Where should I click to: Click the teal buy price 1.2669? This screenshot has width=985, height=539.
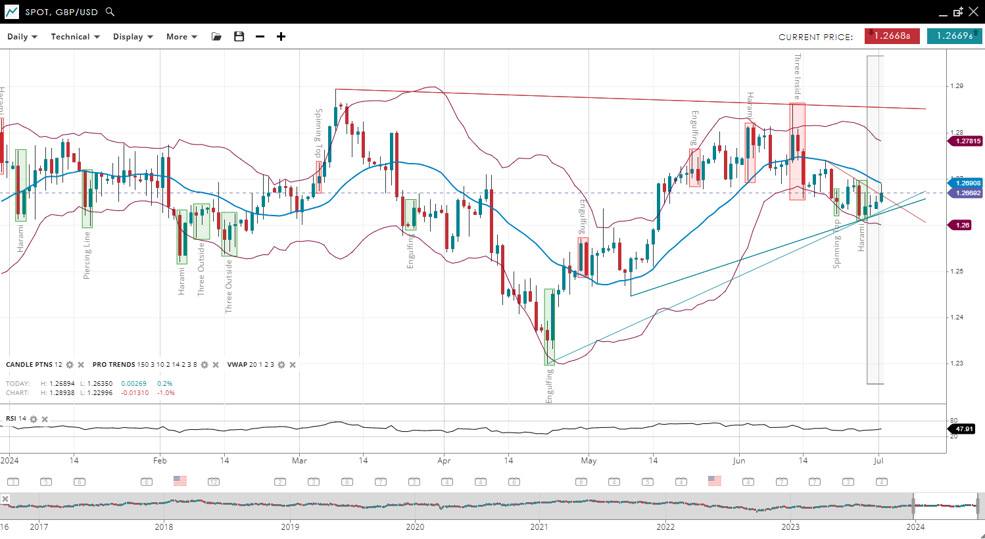[953, 36]
